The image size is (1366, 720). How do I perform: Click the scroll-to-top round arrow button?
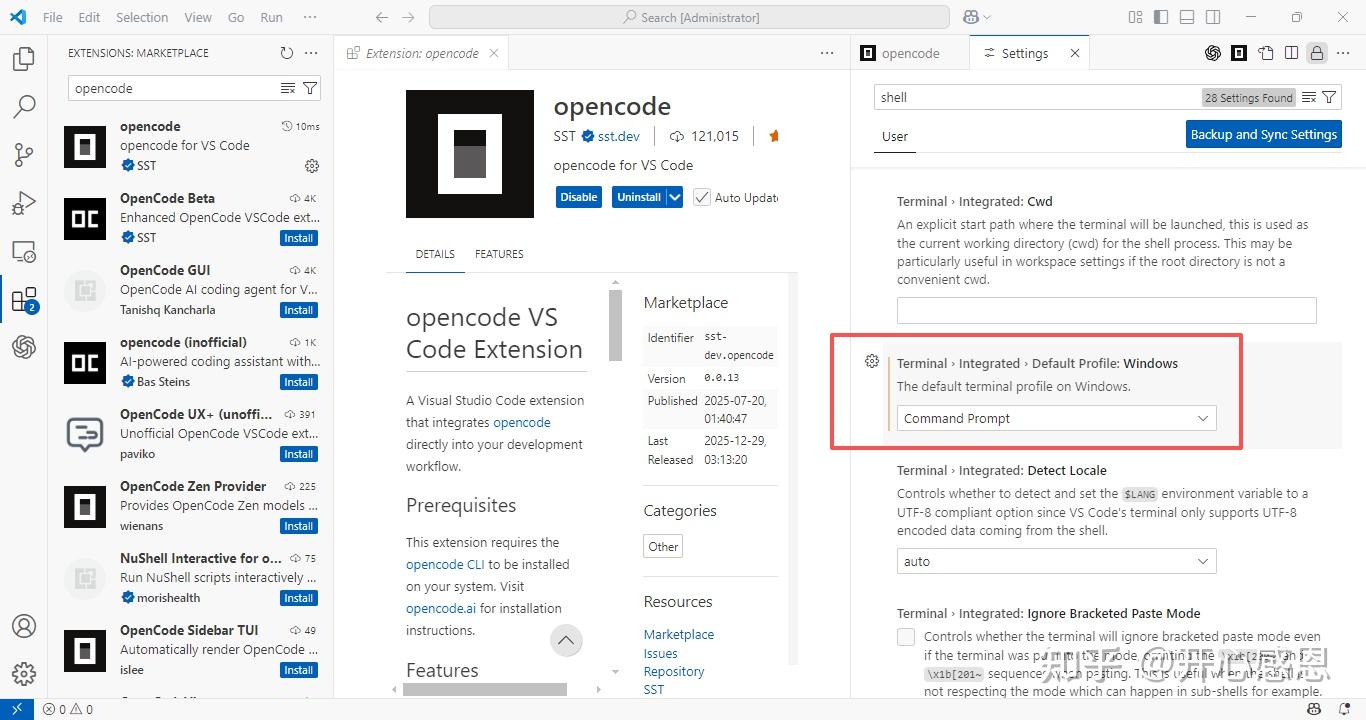[x=566, y=640]
